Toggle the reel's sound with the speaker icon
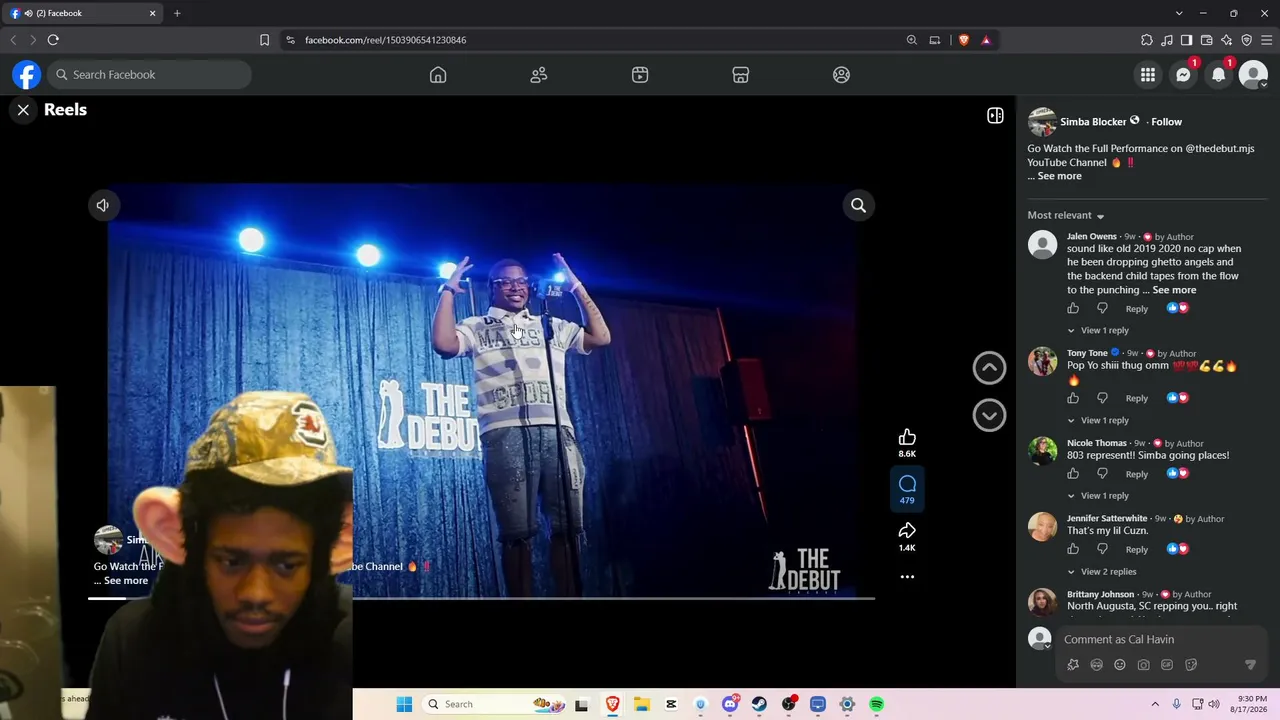Image resolution: width=1280 pixels, height=720 pixels. (102, 205)
